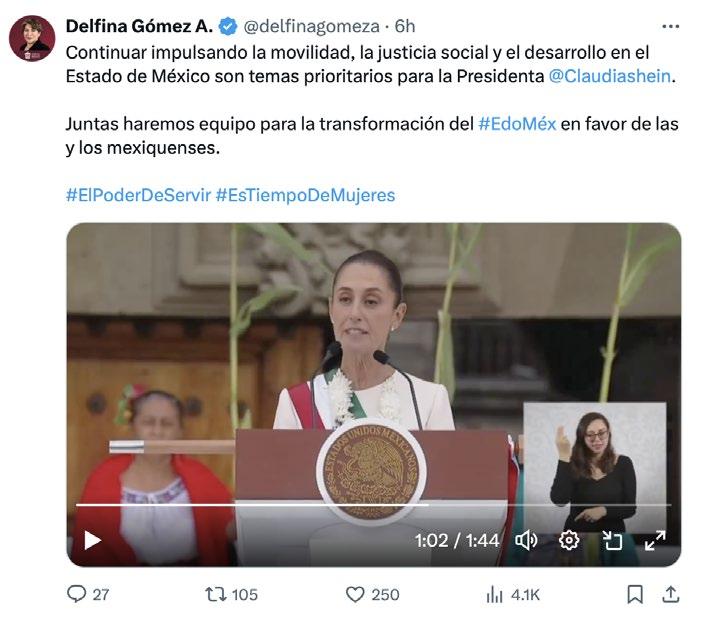The height and width of the screenshot is (619, 702).
Task: Open the @delfinagomeza handle
Action: [312, 26]
